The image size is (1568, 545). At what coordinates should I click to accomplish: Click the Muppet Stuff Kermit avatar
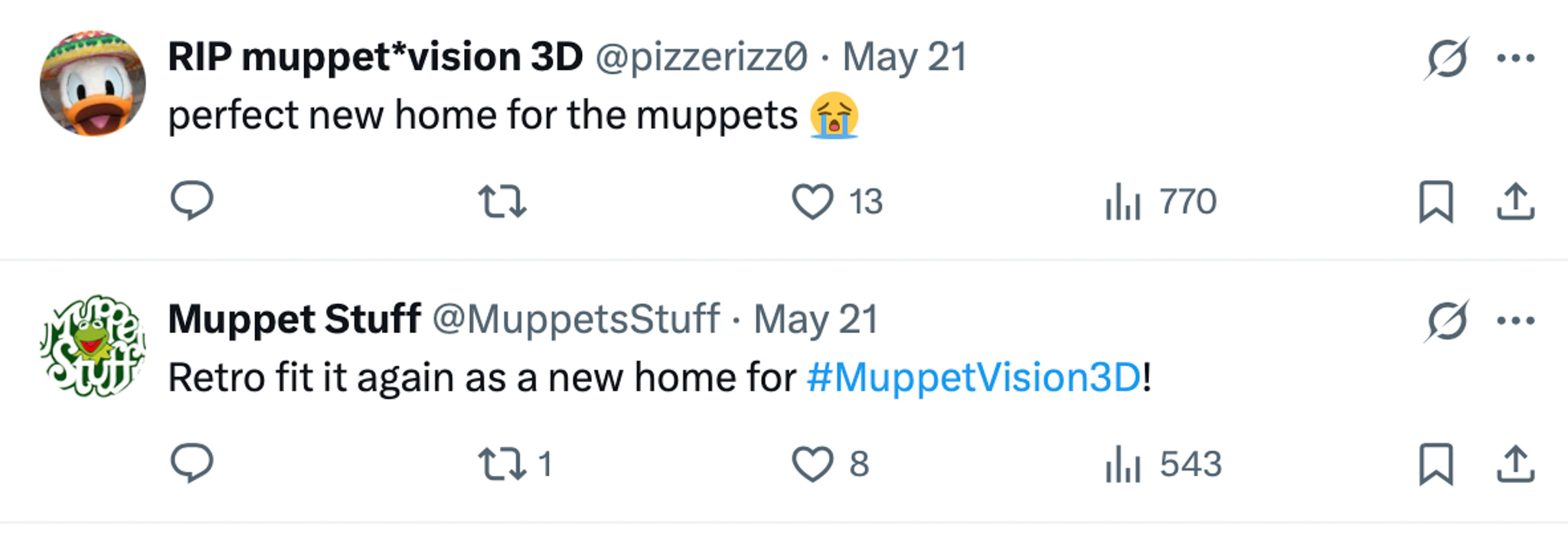pos(93,346)
